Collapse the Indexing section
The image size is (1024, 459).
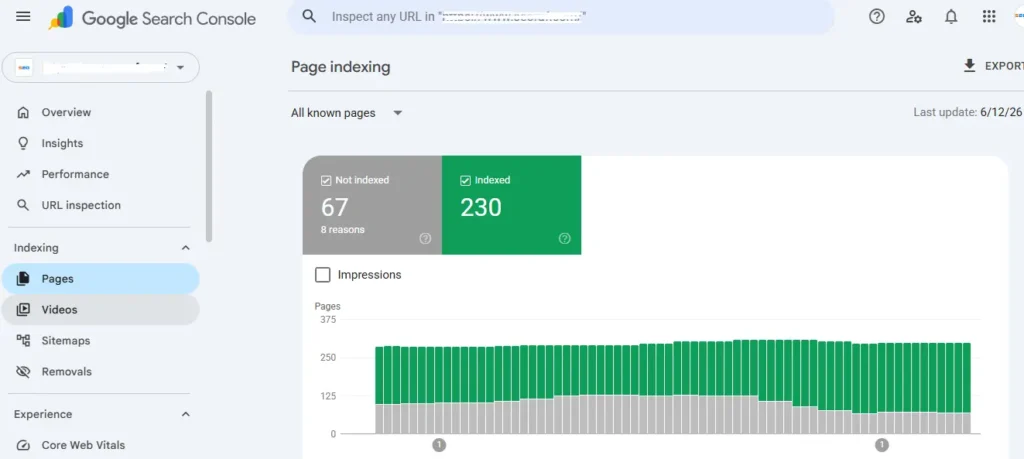[x=185, y=248]
